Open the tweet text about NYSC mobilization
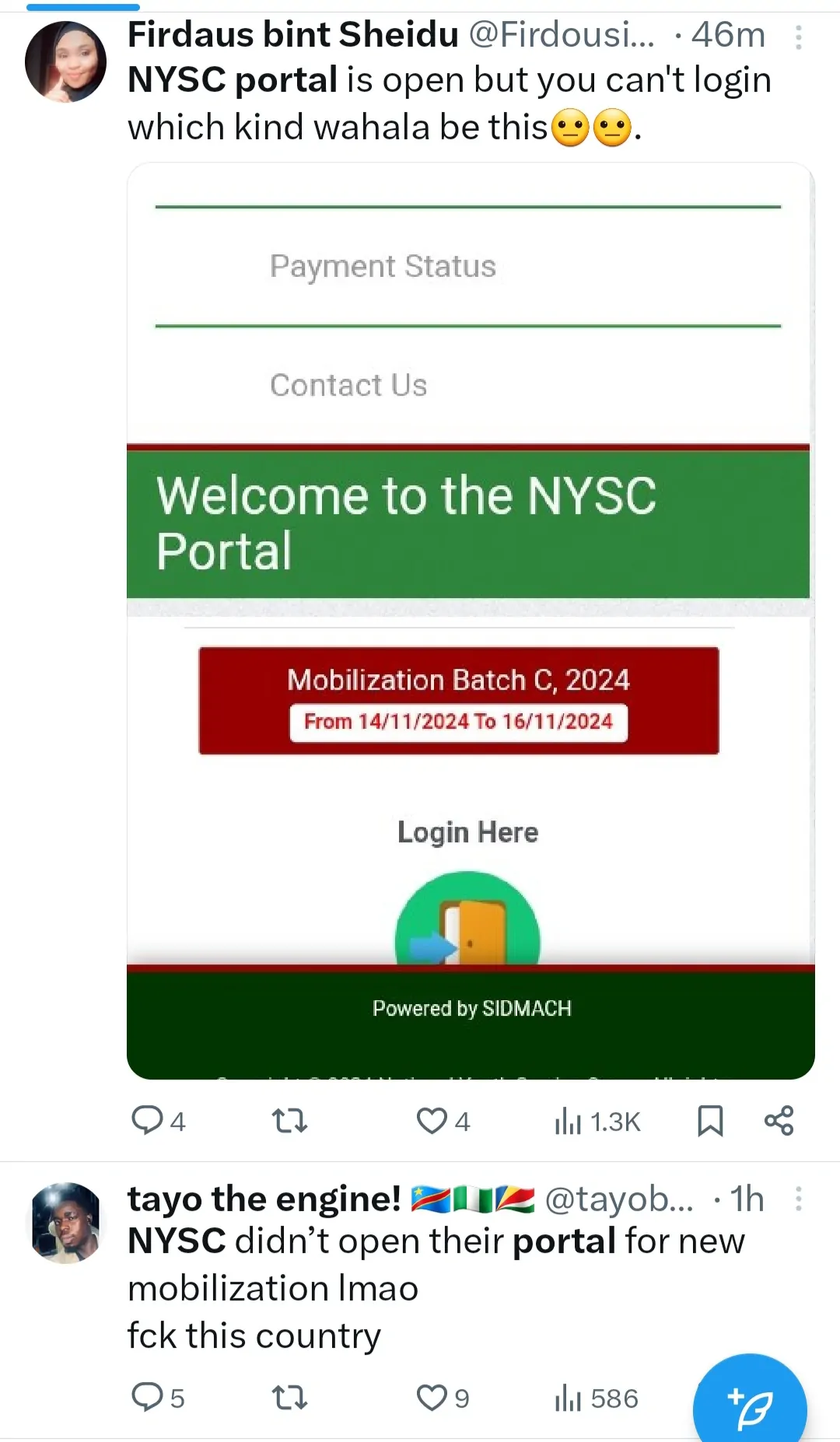Screen dimensions: 840x1442 click(x=436, y=1288)
